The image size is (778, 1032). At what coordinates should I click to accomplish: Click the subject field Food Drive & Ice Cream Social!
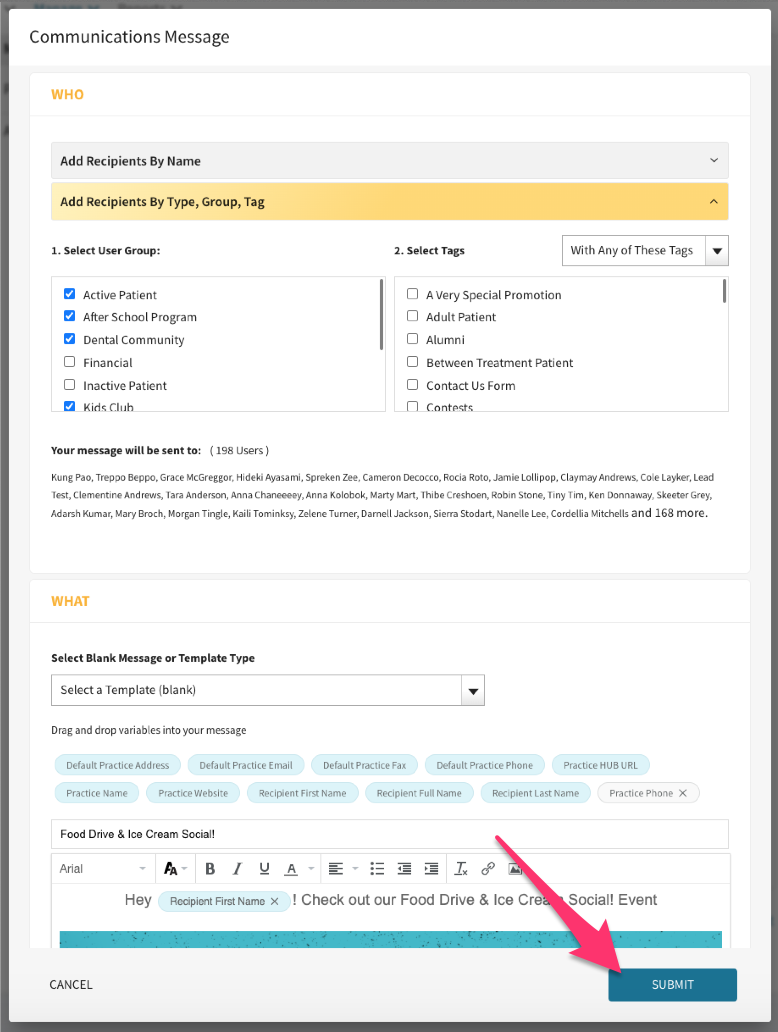pos(390,834)
